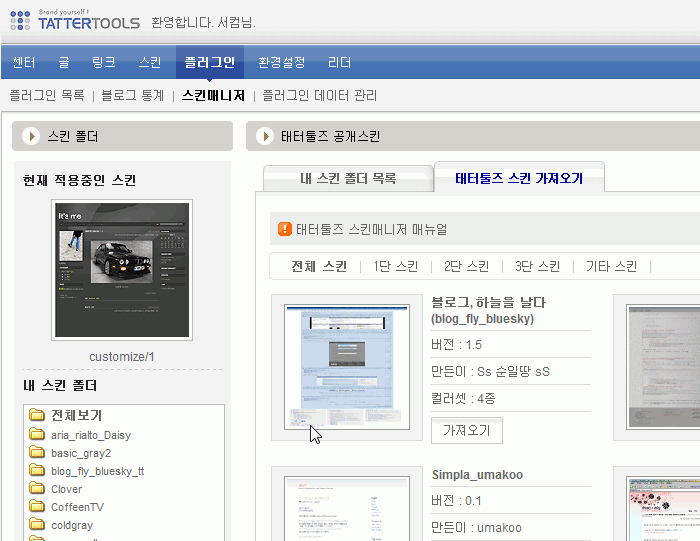
Task: Click the 만든이 : umakoo text
Action: [x=476, y=528]
